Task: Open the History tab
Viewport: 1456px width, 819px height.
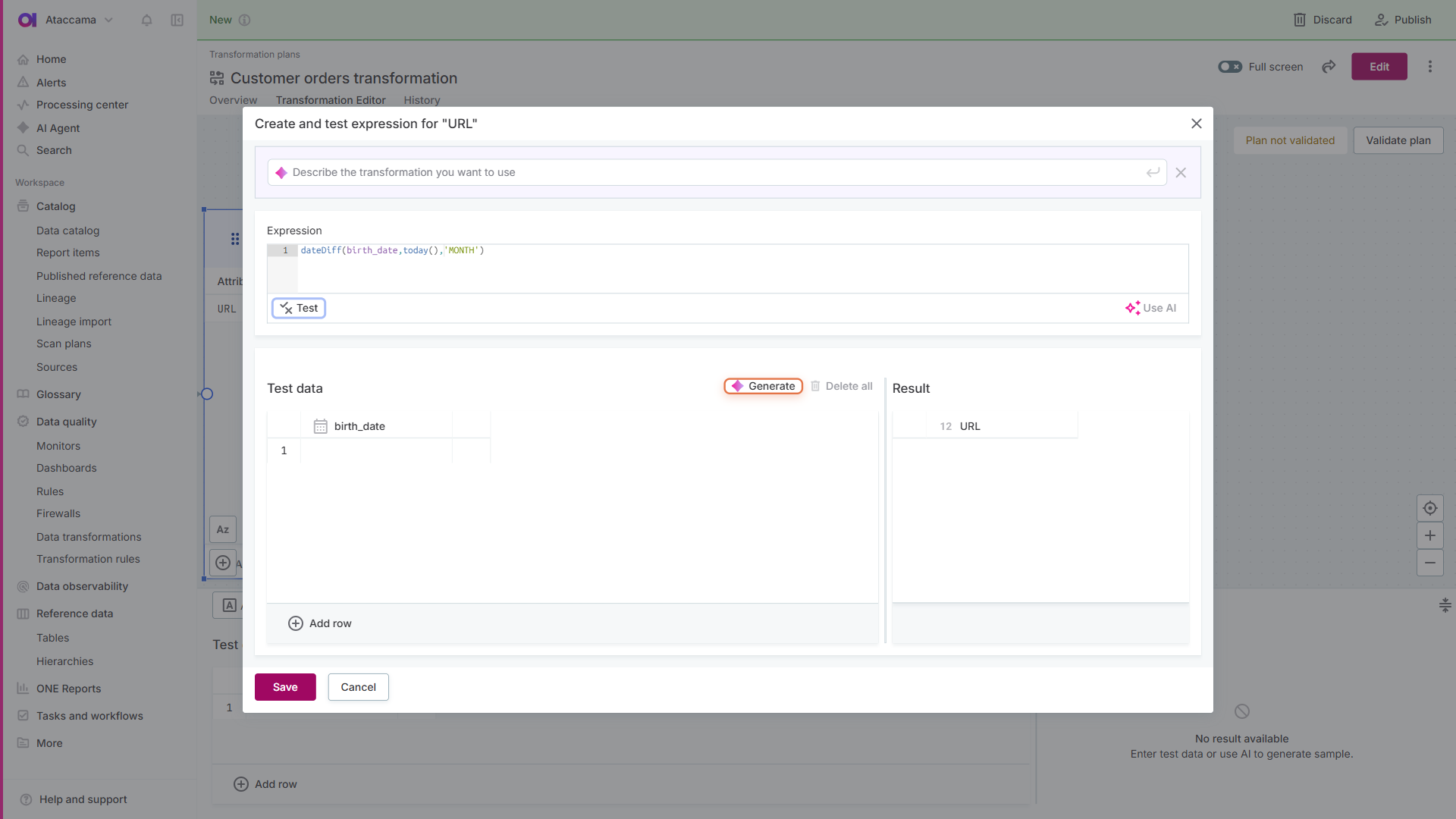Action: pos(422,100)
